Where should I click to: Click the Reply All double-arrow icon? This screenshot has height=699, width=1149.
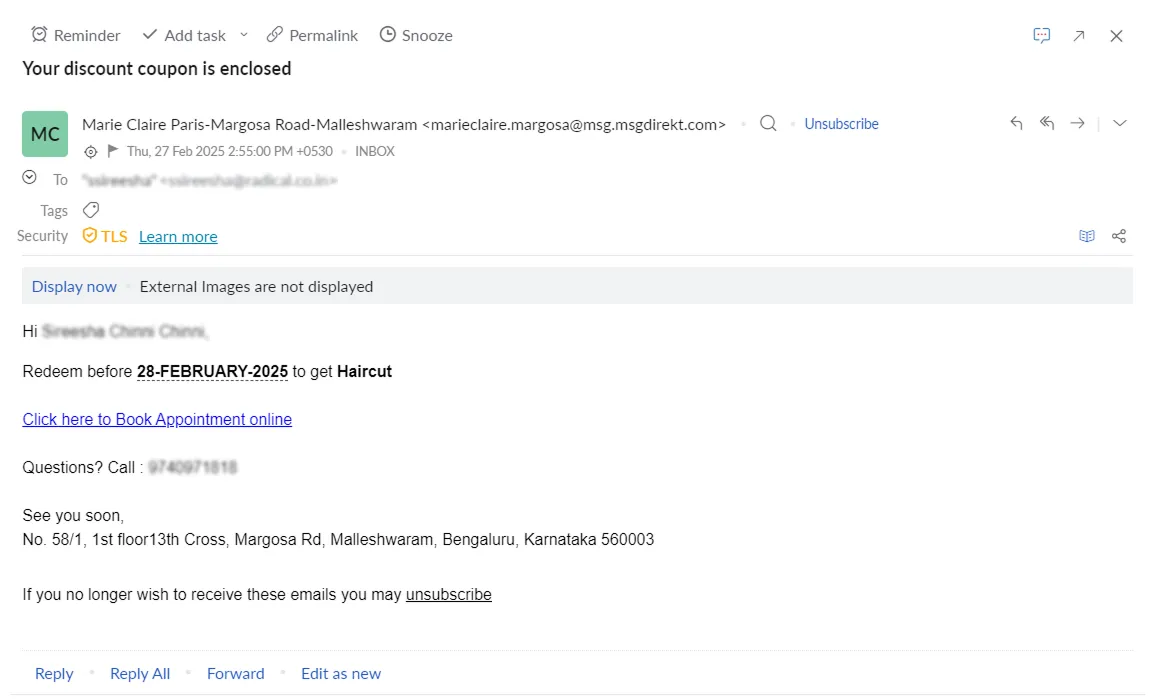[1047, 123]
